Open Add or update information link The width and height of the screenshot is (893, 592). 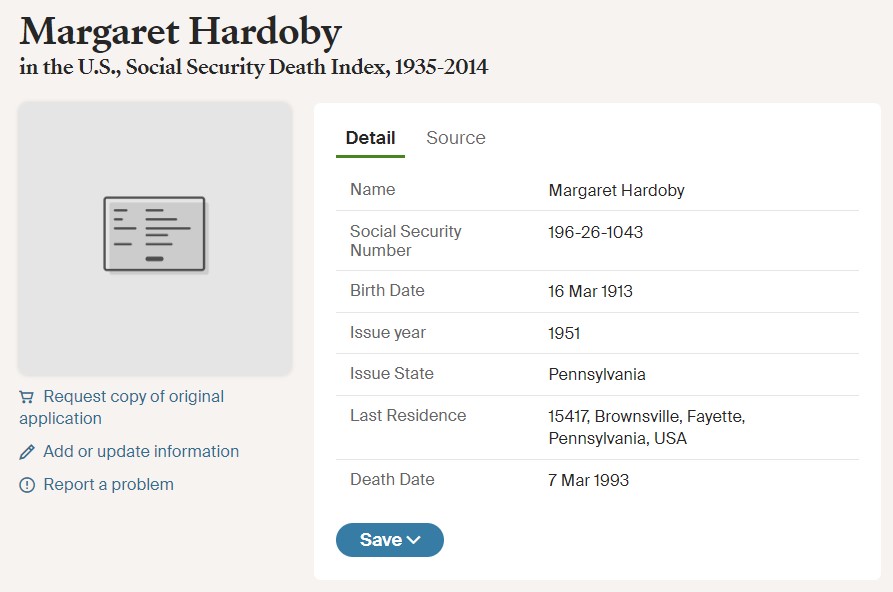tap(141, 451)
